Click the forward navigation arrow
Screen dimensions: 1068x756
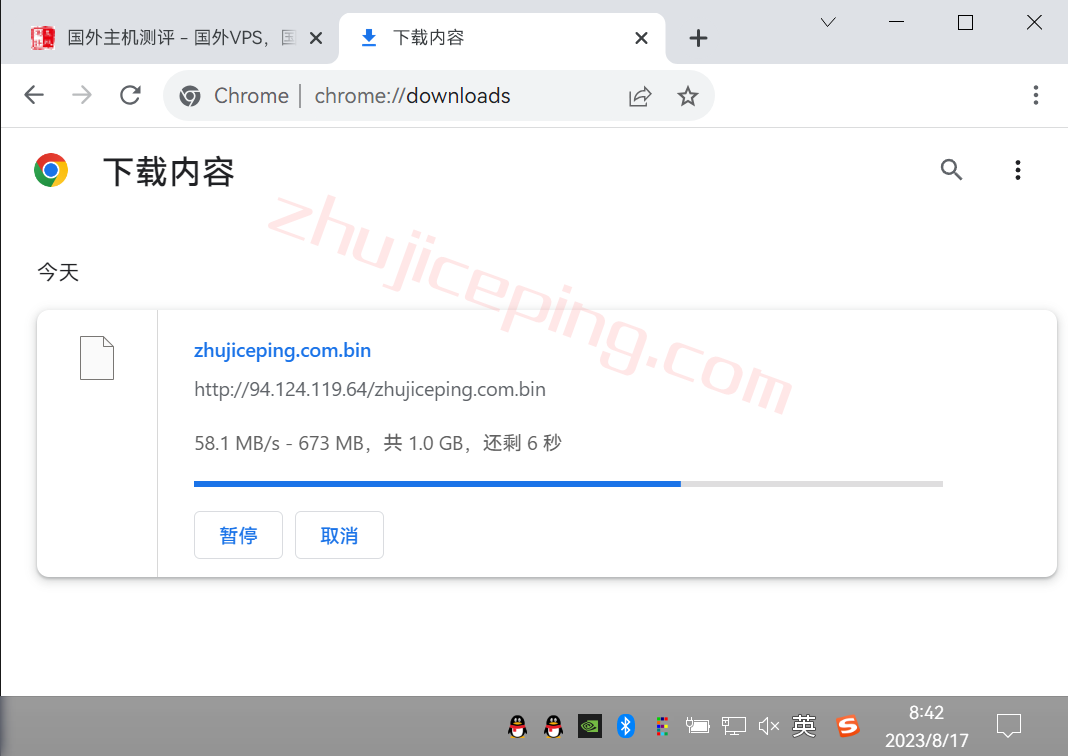(82, 95)
